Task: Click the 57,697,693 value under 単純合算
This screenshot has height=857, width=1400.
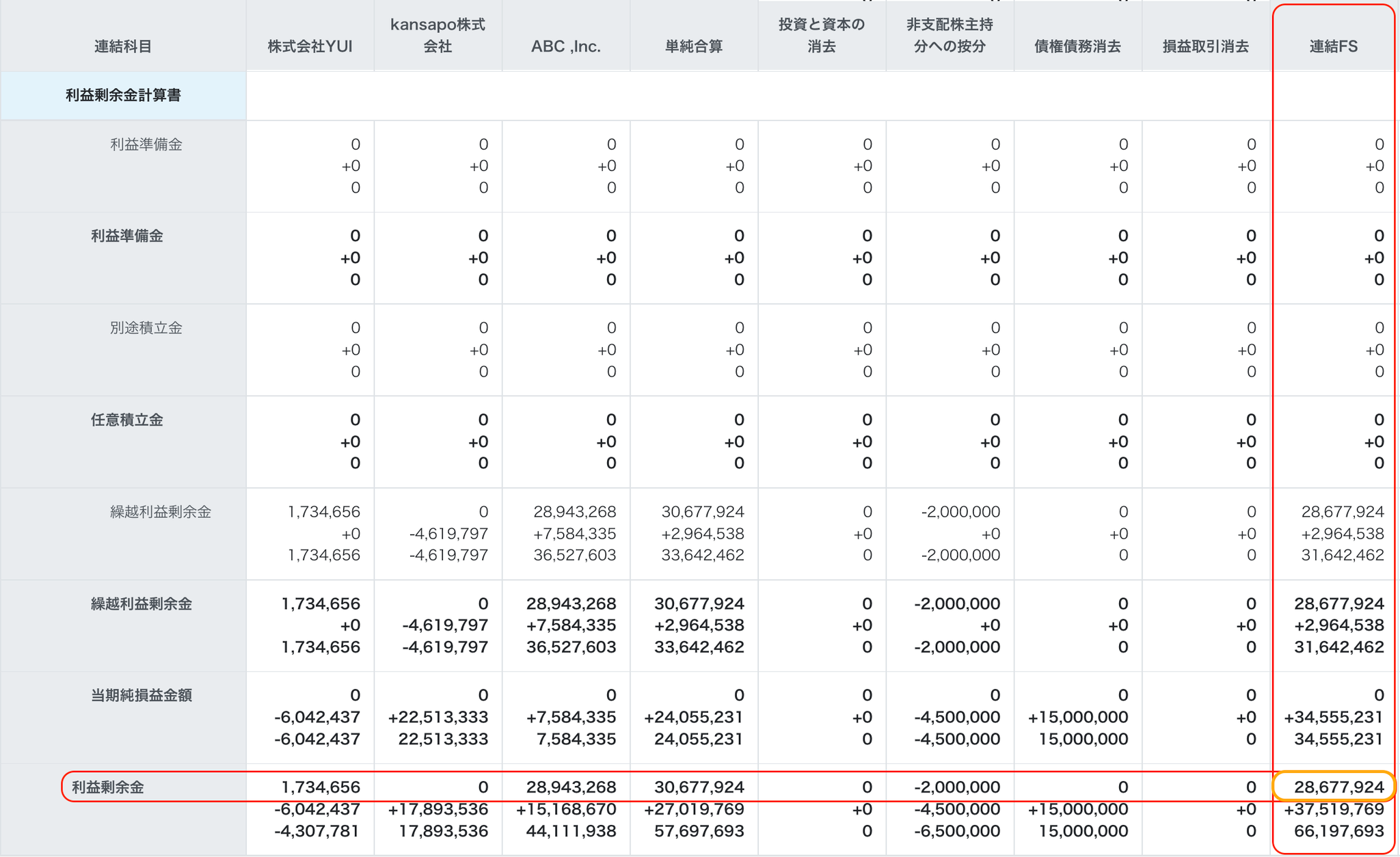Action: pos(699,831)
